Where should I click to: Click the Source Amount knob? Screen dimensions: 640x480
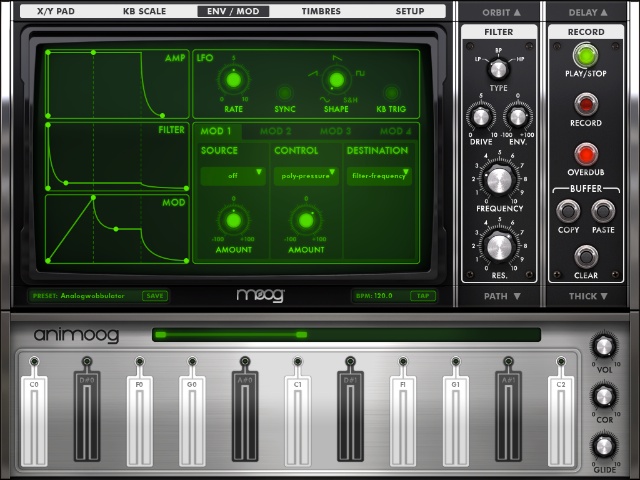[x=233, y=221]
